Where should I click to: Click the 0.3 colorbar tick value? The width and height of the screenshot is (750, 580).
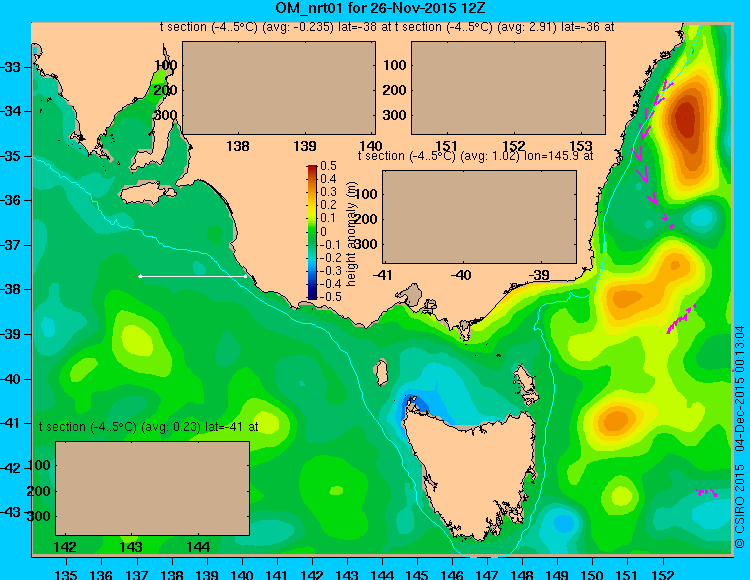click(328, 192)
